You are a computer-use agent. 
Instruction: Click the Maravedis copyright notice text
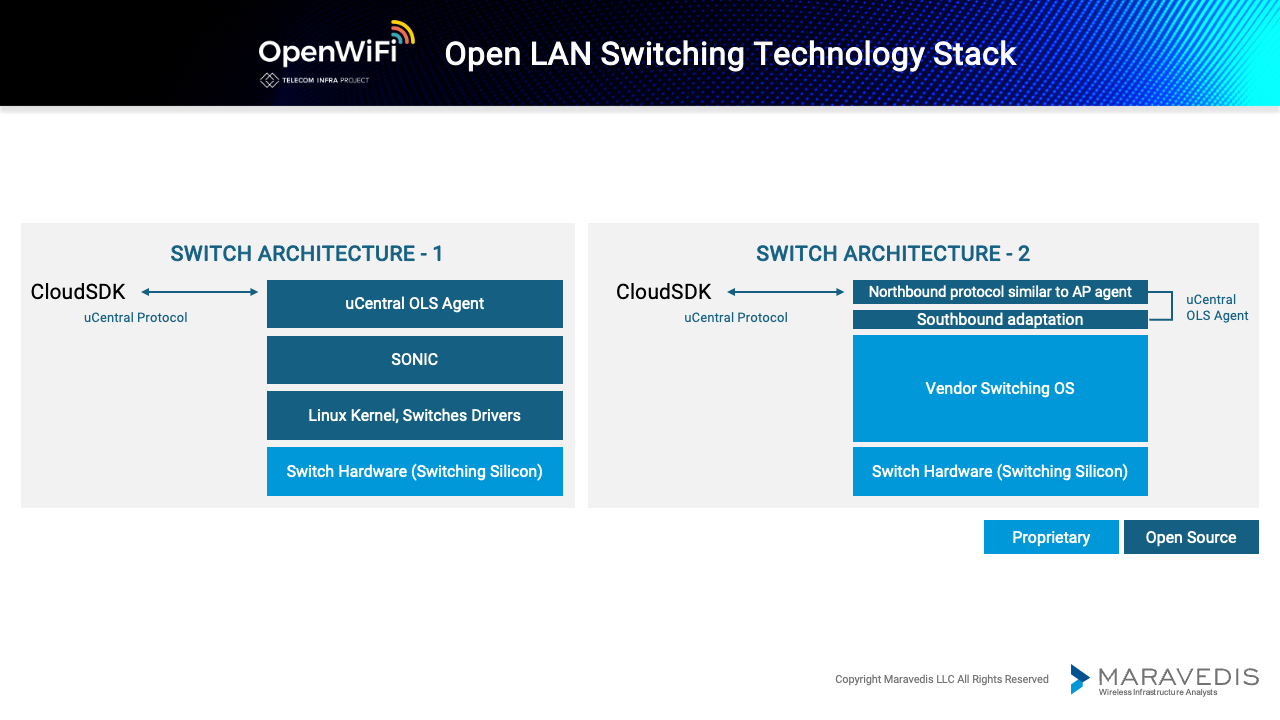coord(942,680)
